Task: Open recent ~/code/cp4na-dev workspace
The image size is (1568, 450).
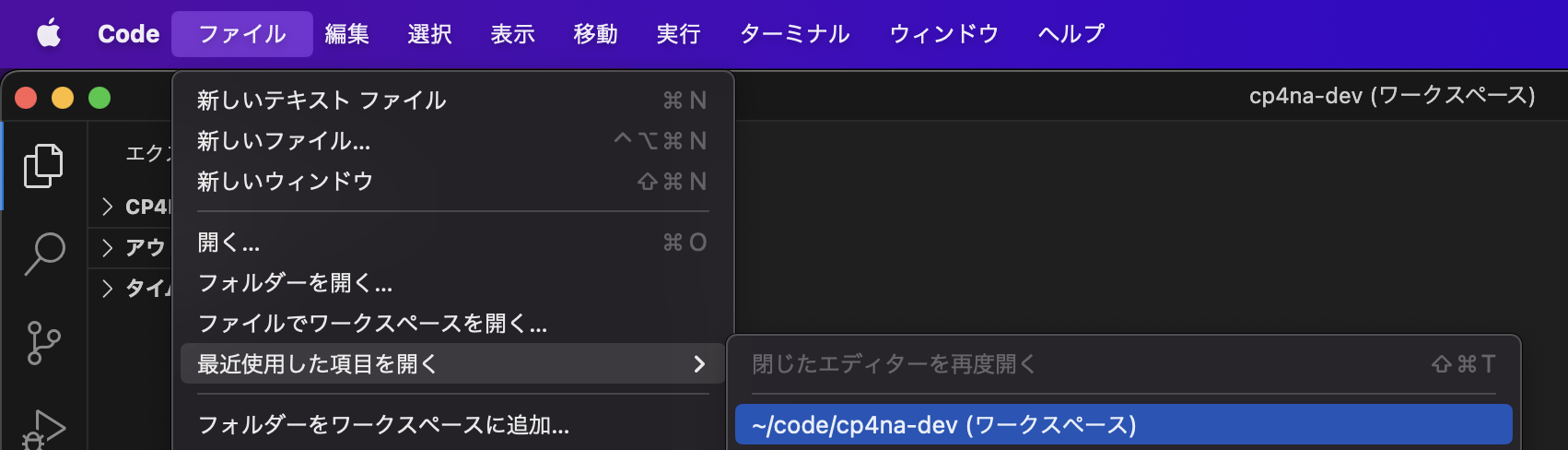Action: coord(1124,425)
